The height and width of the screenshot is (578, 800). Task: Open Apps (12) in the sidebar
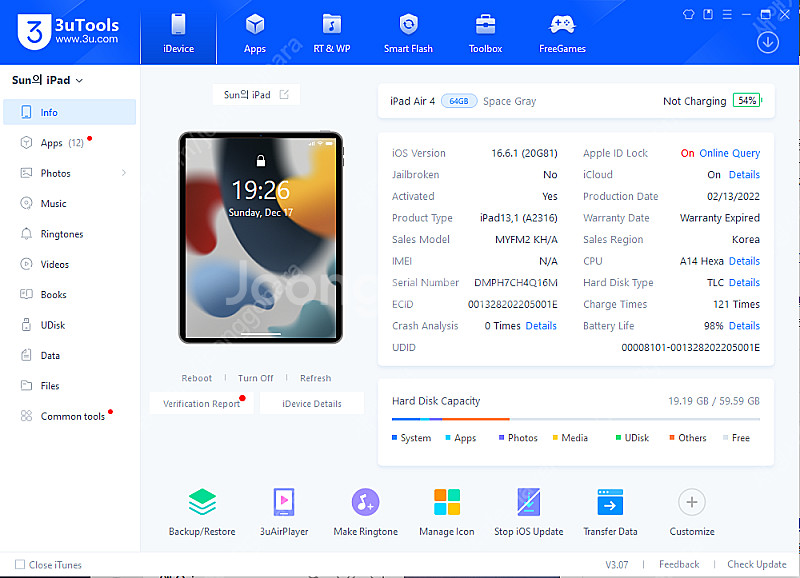click(69, 143)
